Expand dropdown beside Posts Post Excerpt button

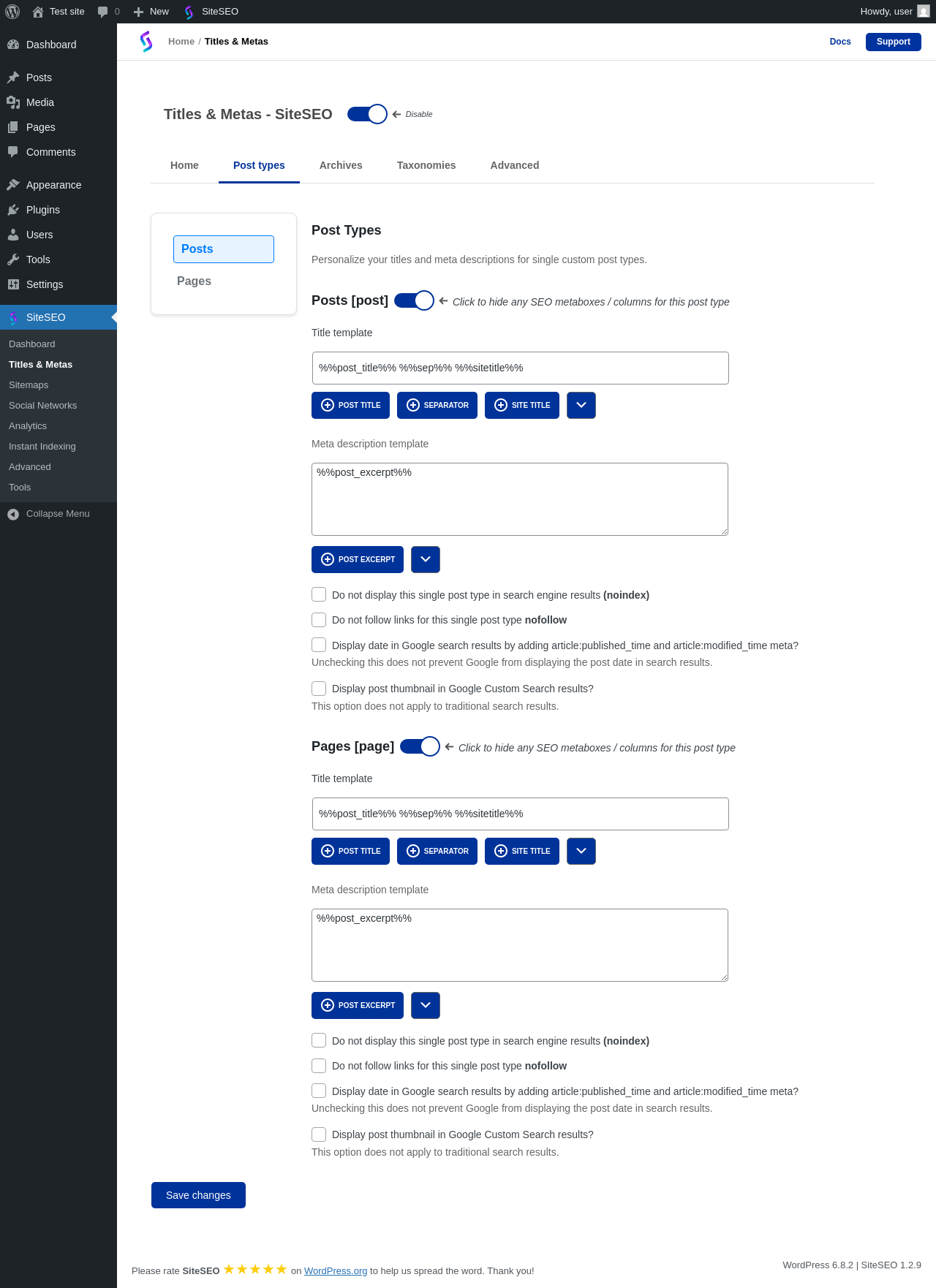click(426, 559)
